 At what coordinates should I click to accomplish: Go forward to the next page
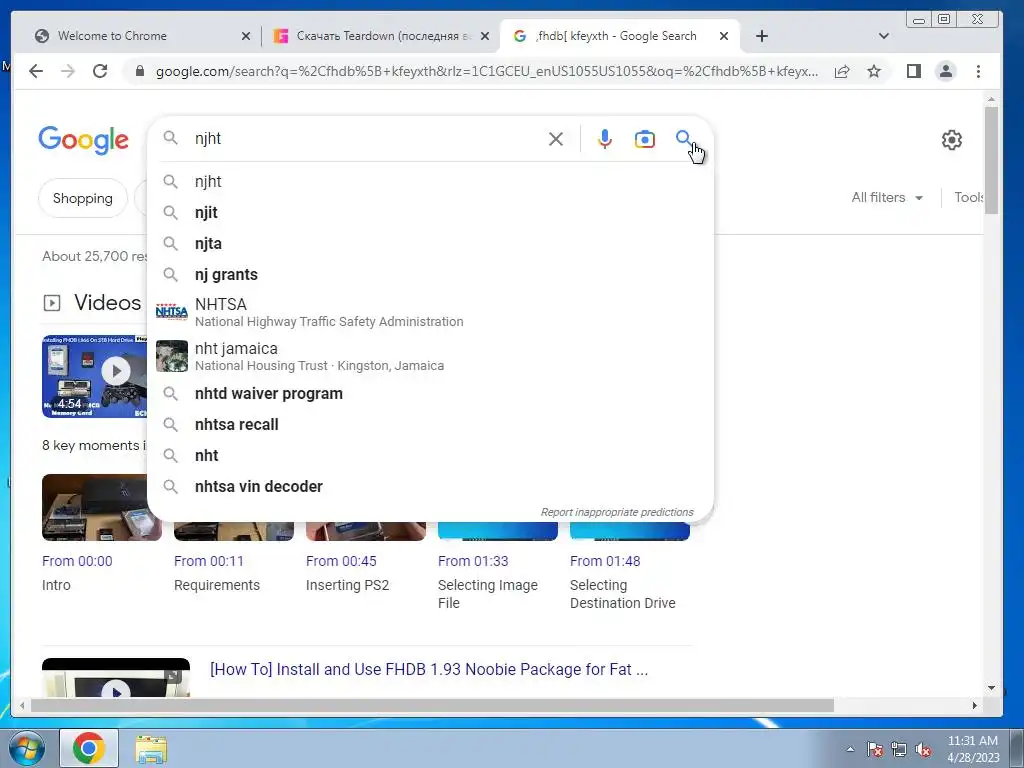click(x=68, y=71)
